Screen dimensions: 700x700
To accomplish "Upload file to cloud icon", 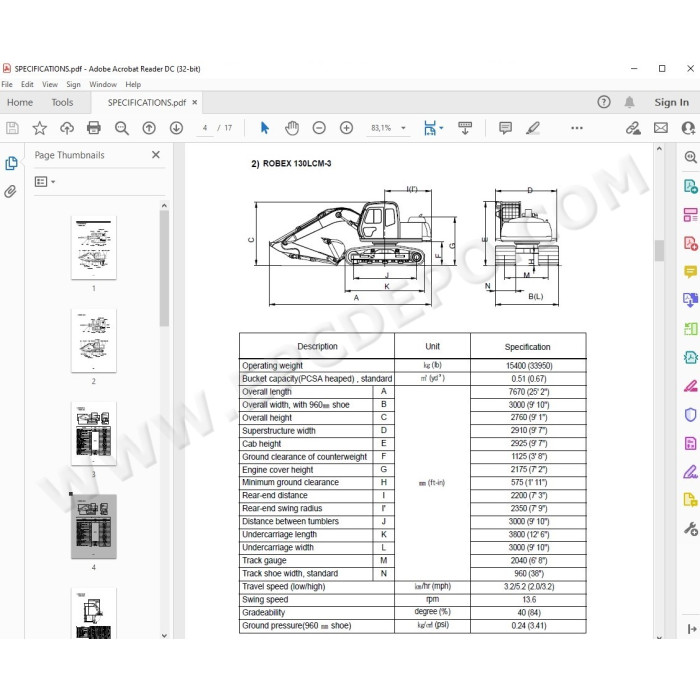I will tap(67, 128).
